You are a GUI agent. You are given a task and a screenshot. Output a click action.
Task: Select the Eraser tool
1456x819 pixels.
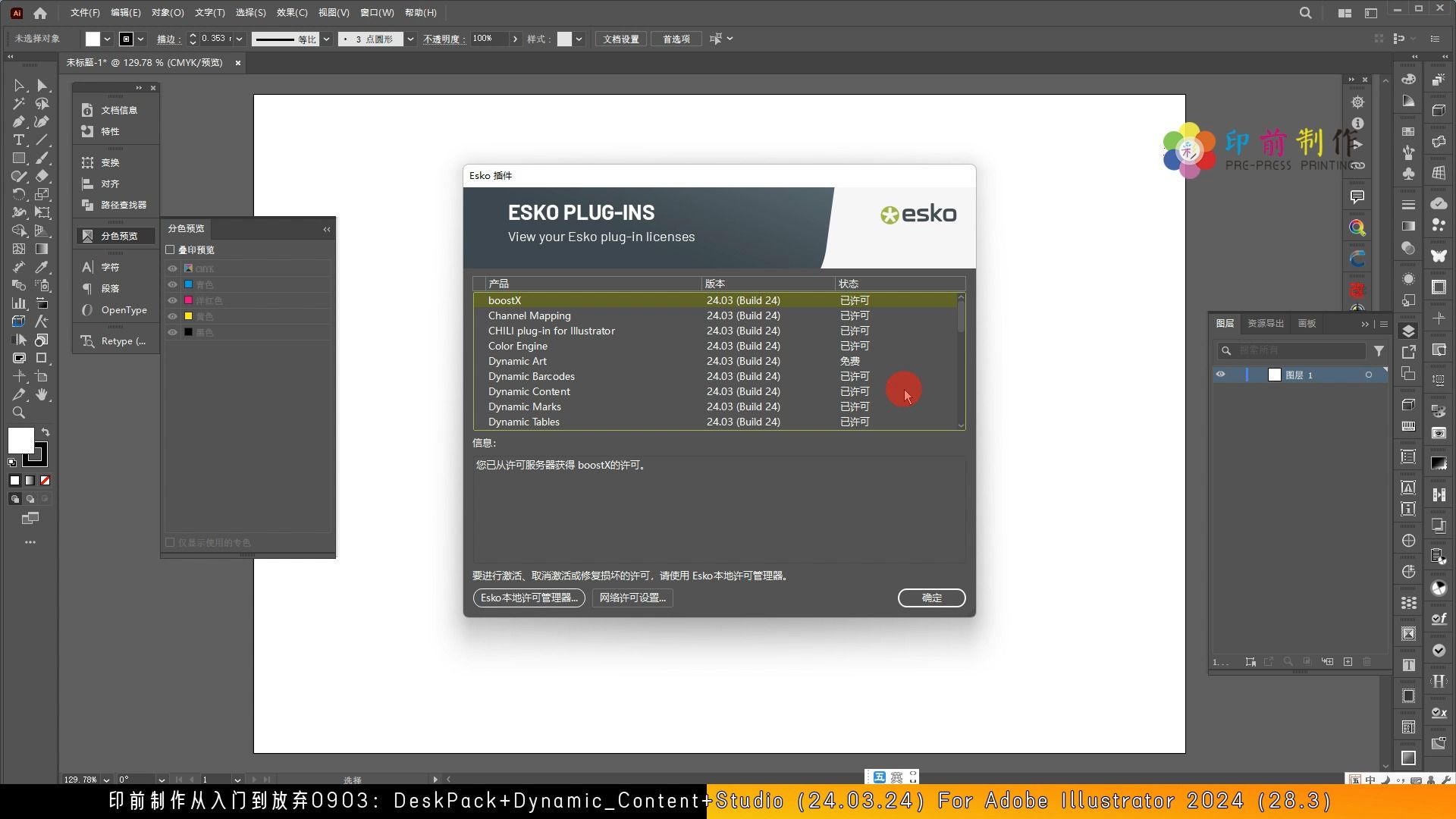pyautogui.click(x=42, y=177)
